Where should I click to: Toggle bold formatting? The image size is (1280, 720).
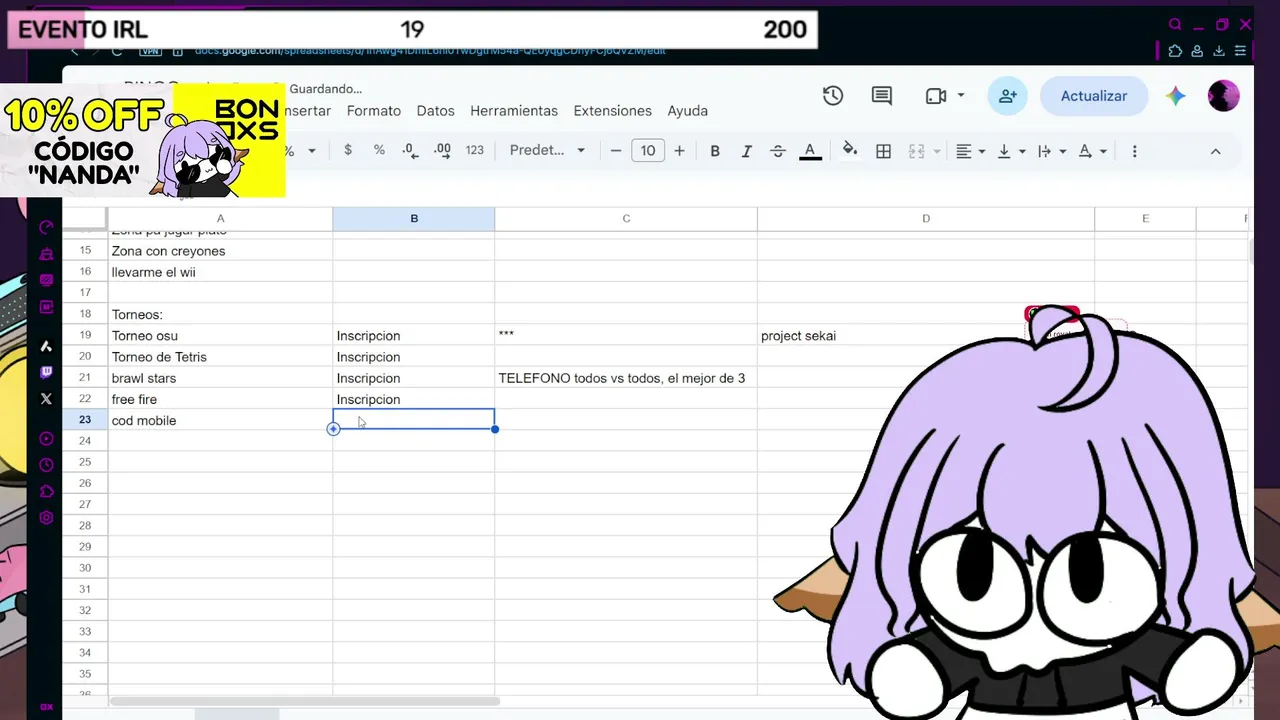click(715, 151)
